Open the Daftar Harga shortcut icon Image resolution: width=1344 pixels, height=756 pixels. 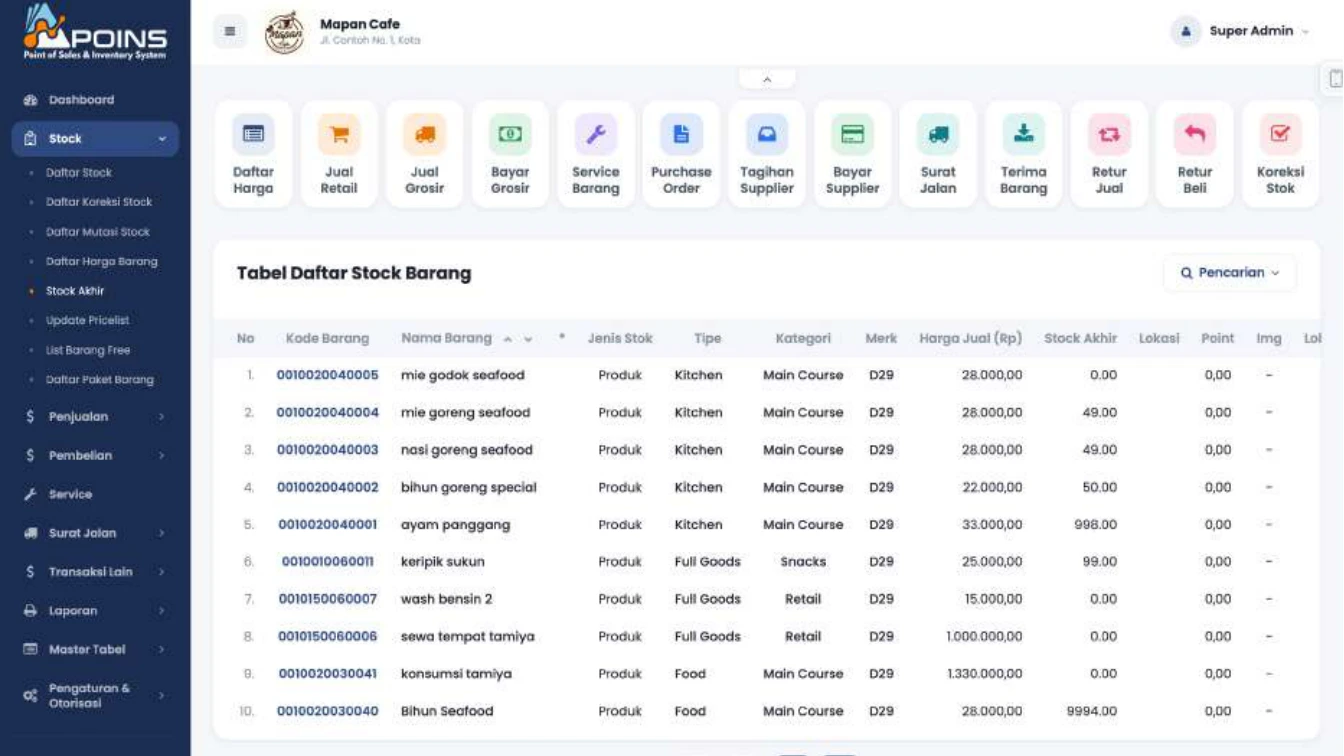[253, 134]
